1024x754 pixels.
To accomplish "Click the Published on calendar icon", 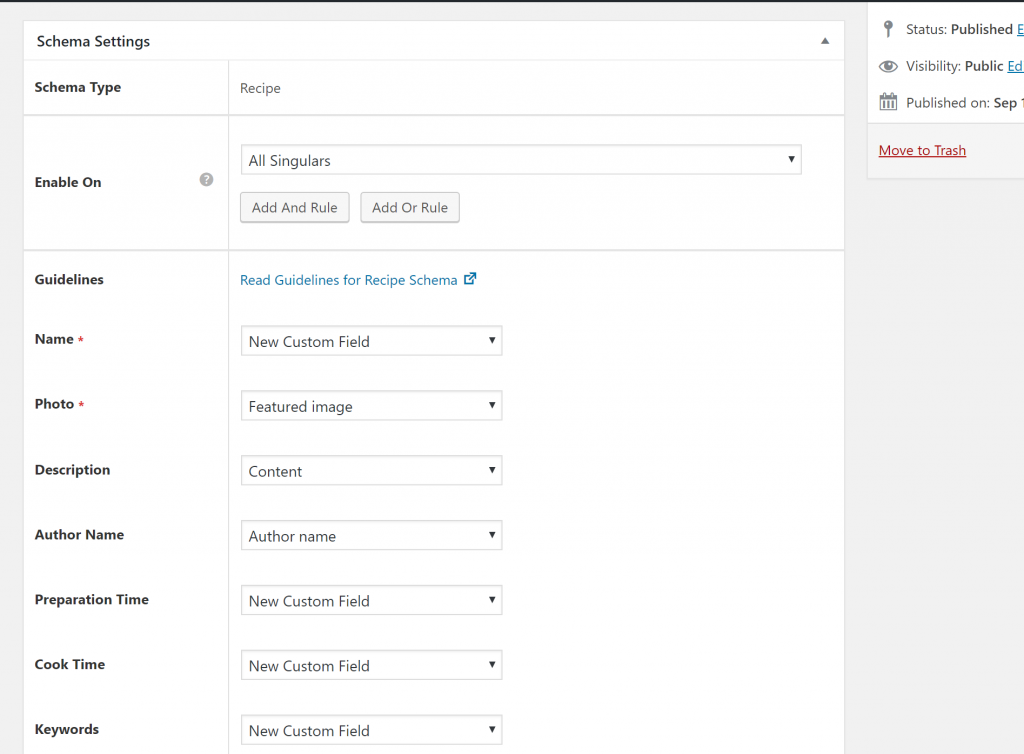I will click(x=888, y=102).
